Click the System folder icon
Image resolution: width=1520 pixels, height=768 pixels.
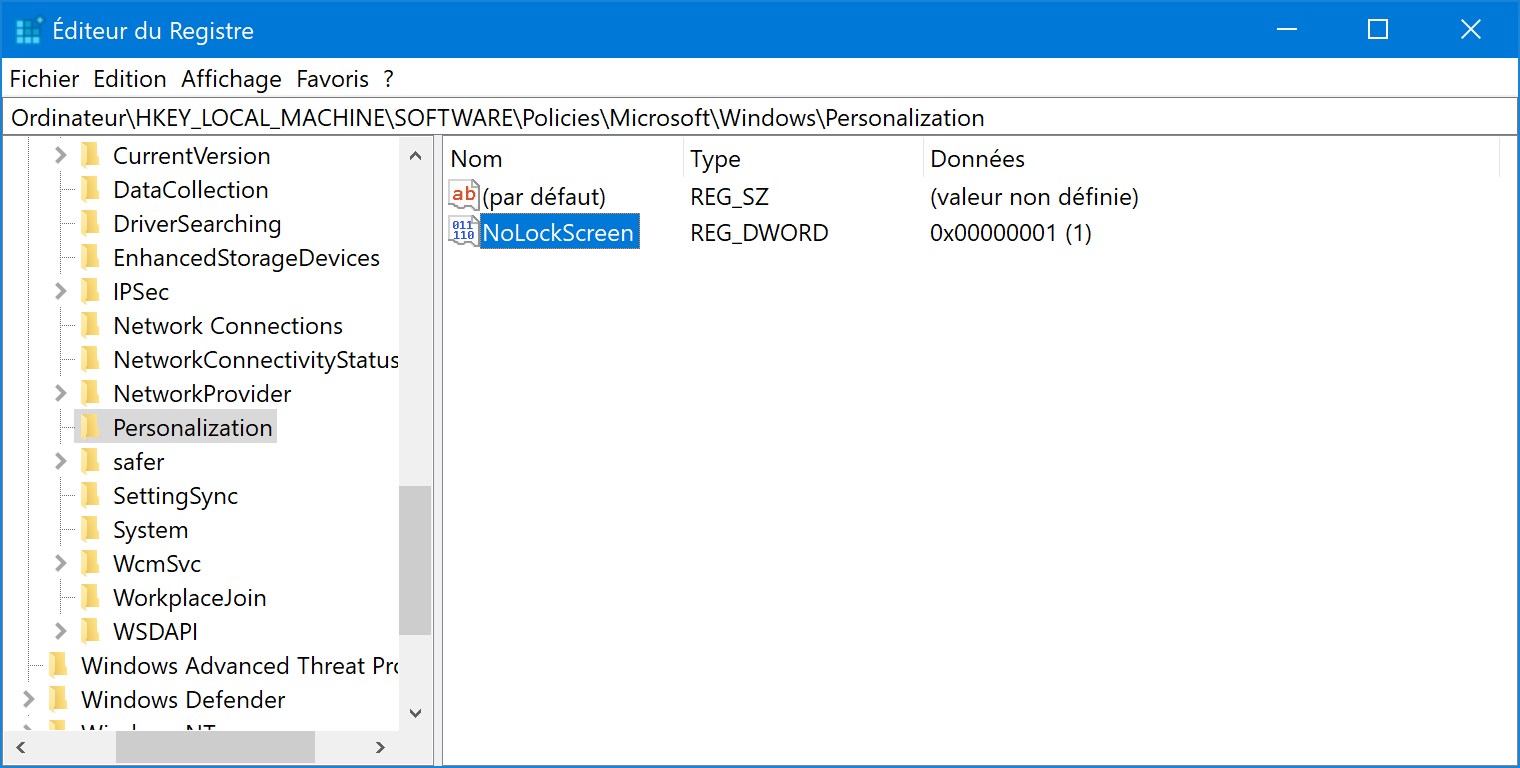click(x=90, y=529)
